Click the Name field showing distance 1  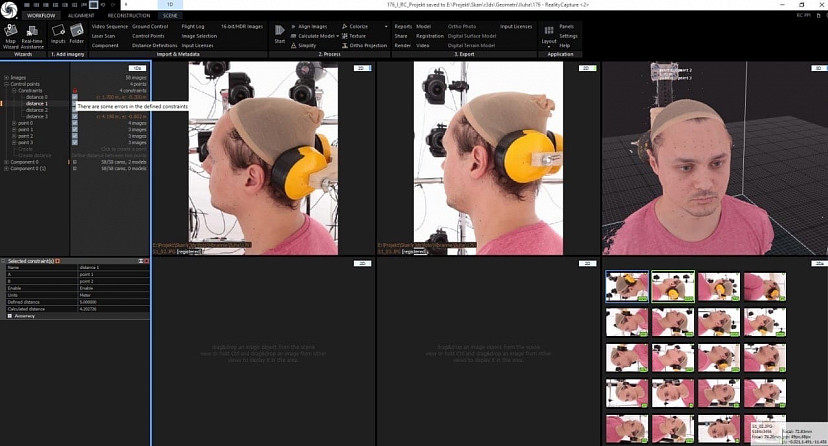[114, 268]
